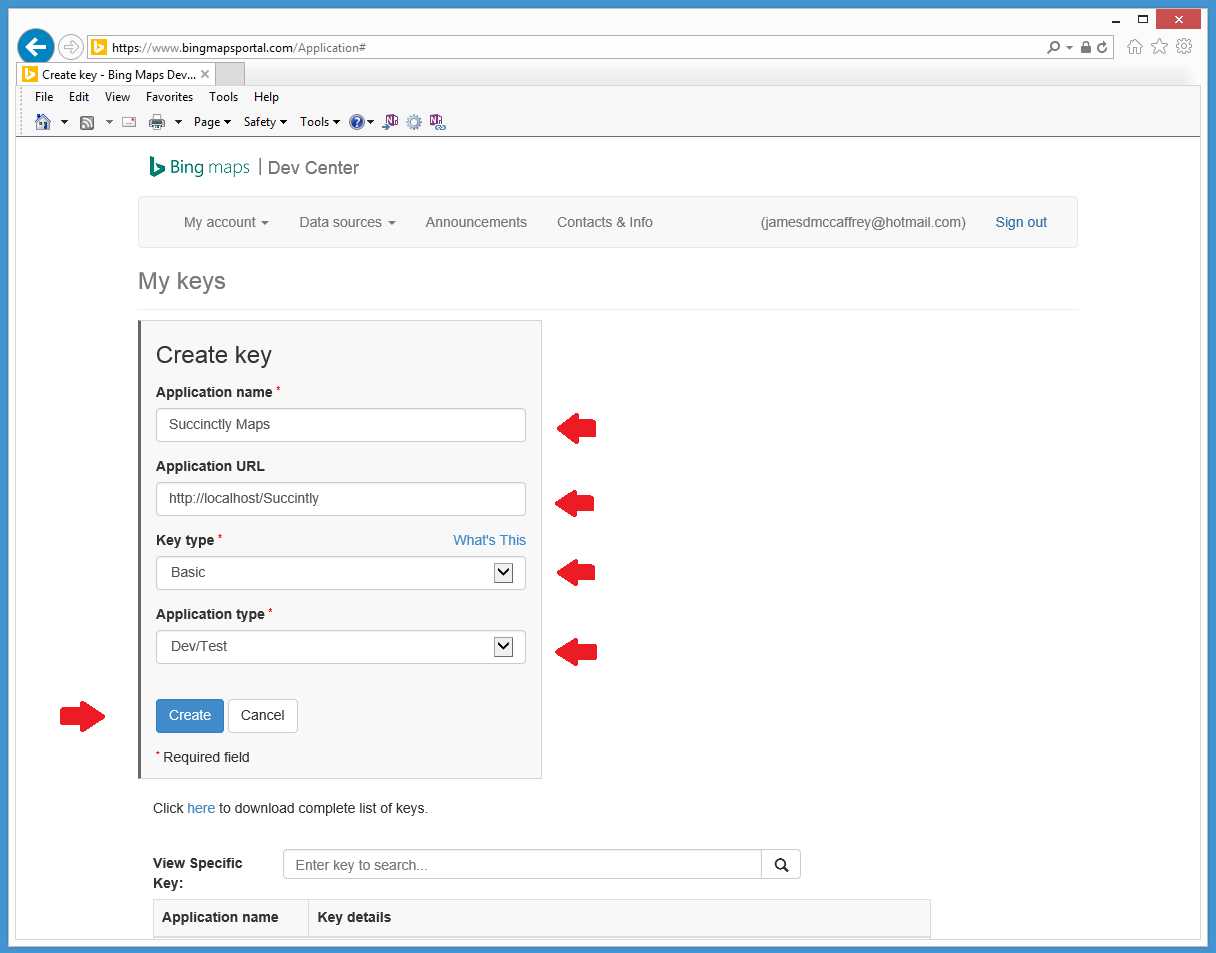Open the What's This link

(x=489, y=540)
